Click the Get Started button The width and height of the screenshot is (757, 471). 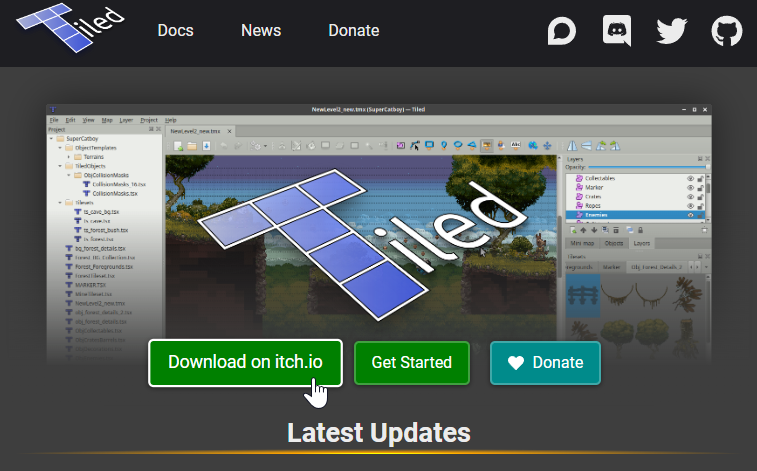412,363
